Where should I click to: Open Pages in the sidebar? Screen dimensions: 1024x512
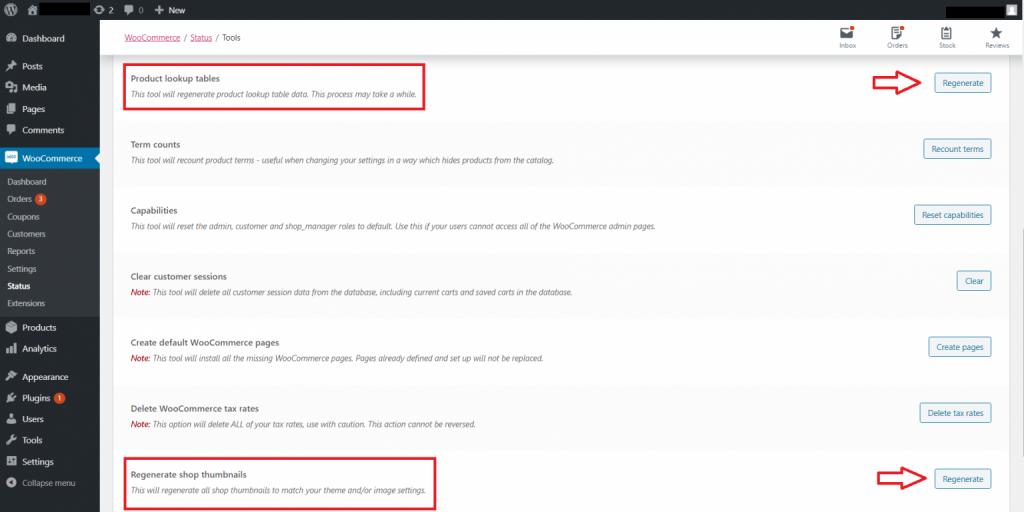coord(50,109)
